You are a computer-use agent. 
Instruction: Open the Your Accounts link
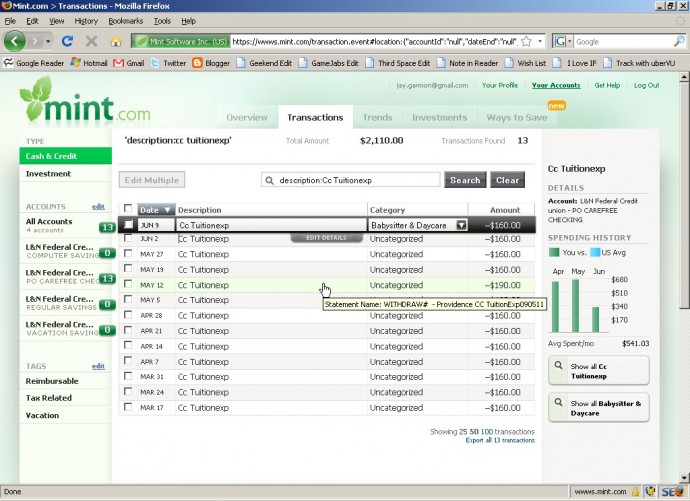[556, 85]
